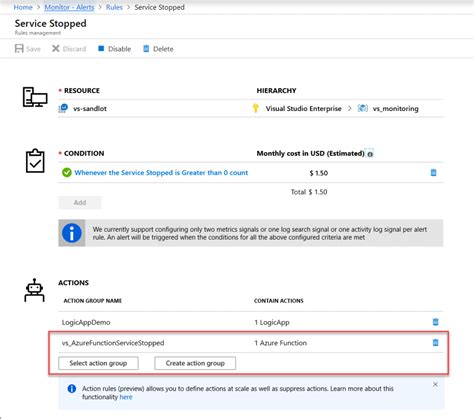Viewport: 474px width, 419px height.
Task: Open the Rules breadcrumb link
Action: pyautogui.click(x=114, y=7)
